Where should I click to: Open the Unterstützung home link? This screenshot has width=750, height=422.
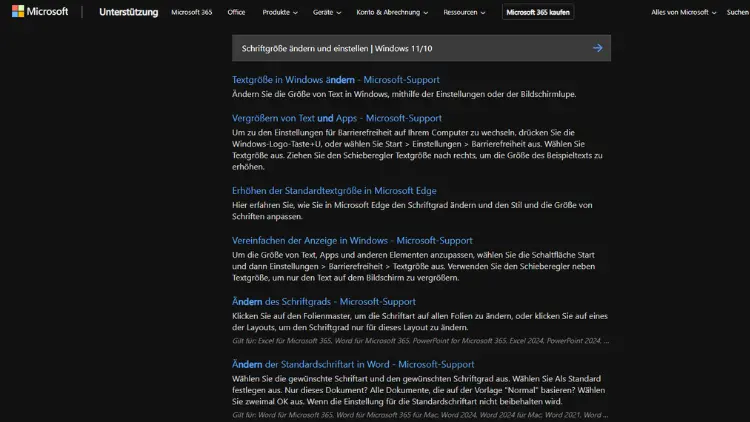(x=128, y=12)
